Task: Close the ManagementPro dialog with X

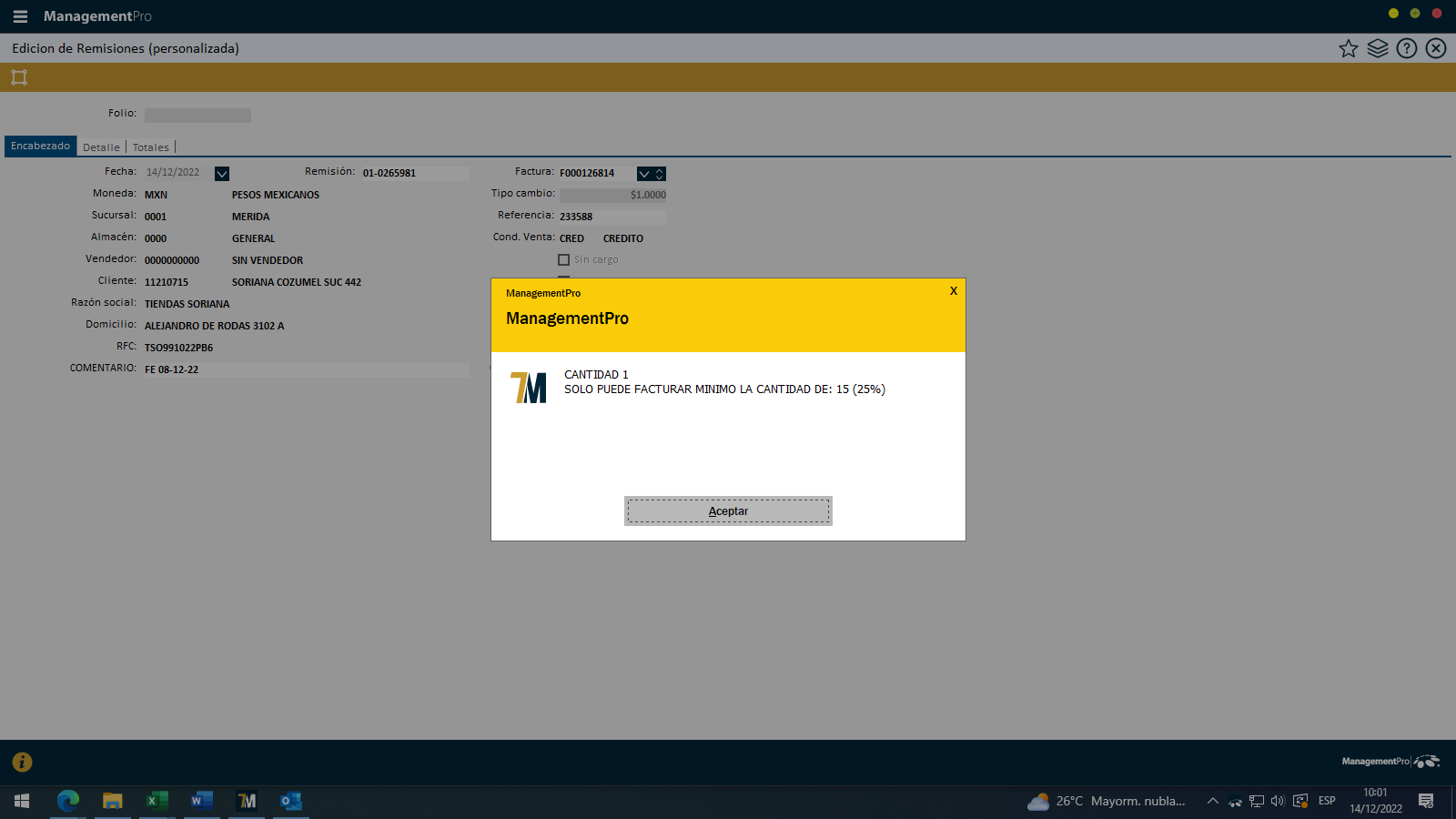Action: (954, 291)
